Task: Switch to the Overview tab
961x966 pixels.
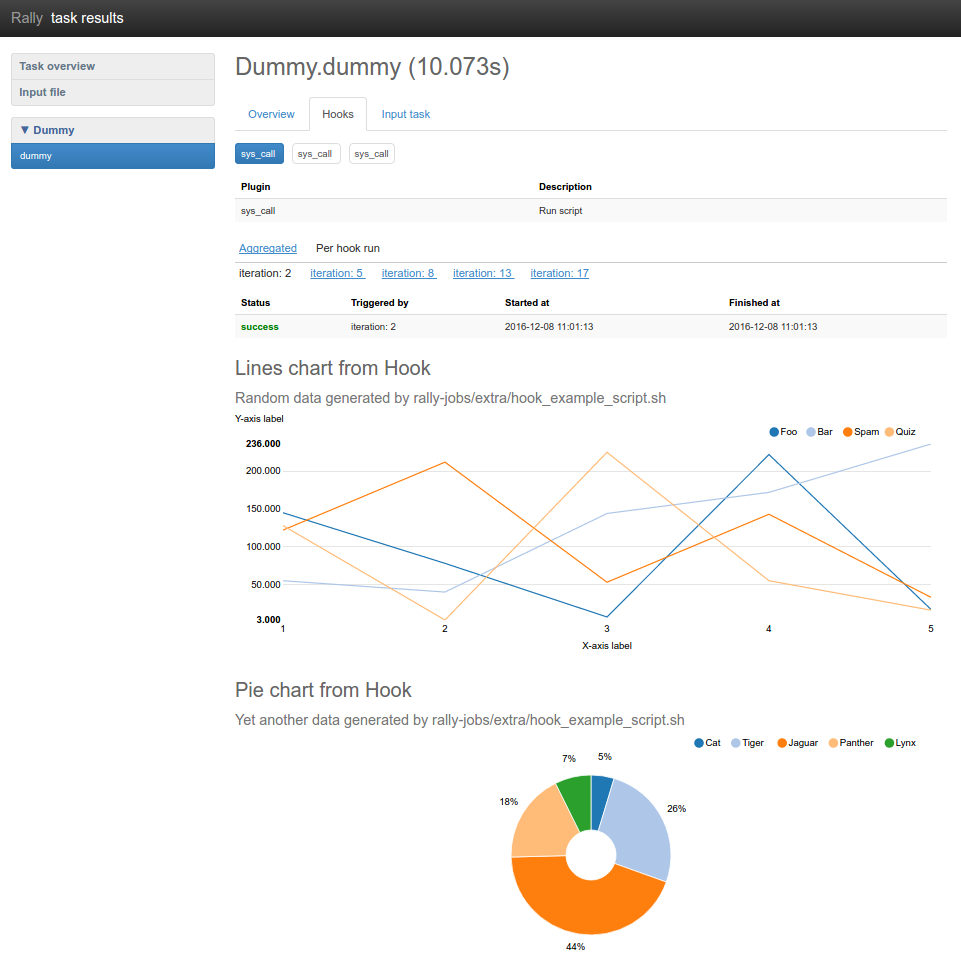Action: point(271,114)
